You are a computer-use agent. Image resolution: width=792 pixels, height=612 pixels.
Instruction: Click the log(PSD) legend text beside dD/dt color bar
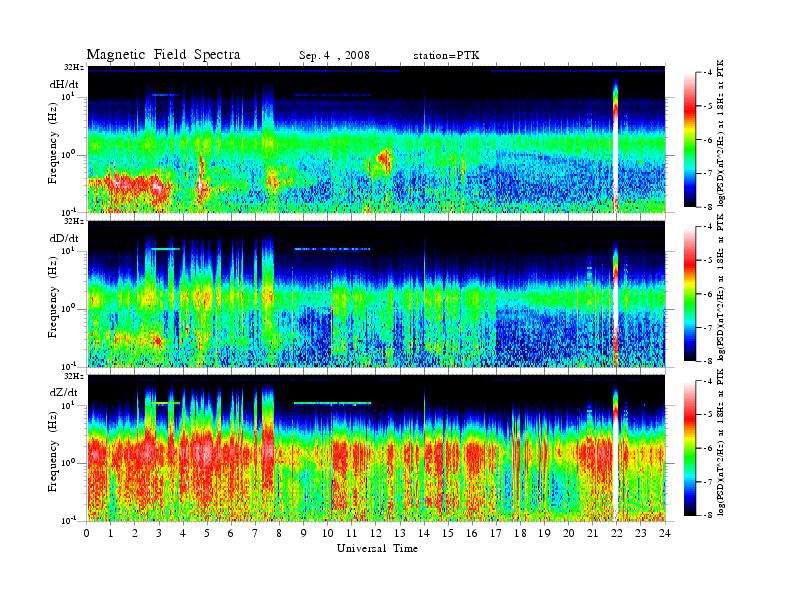tap(721, 287)
